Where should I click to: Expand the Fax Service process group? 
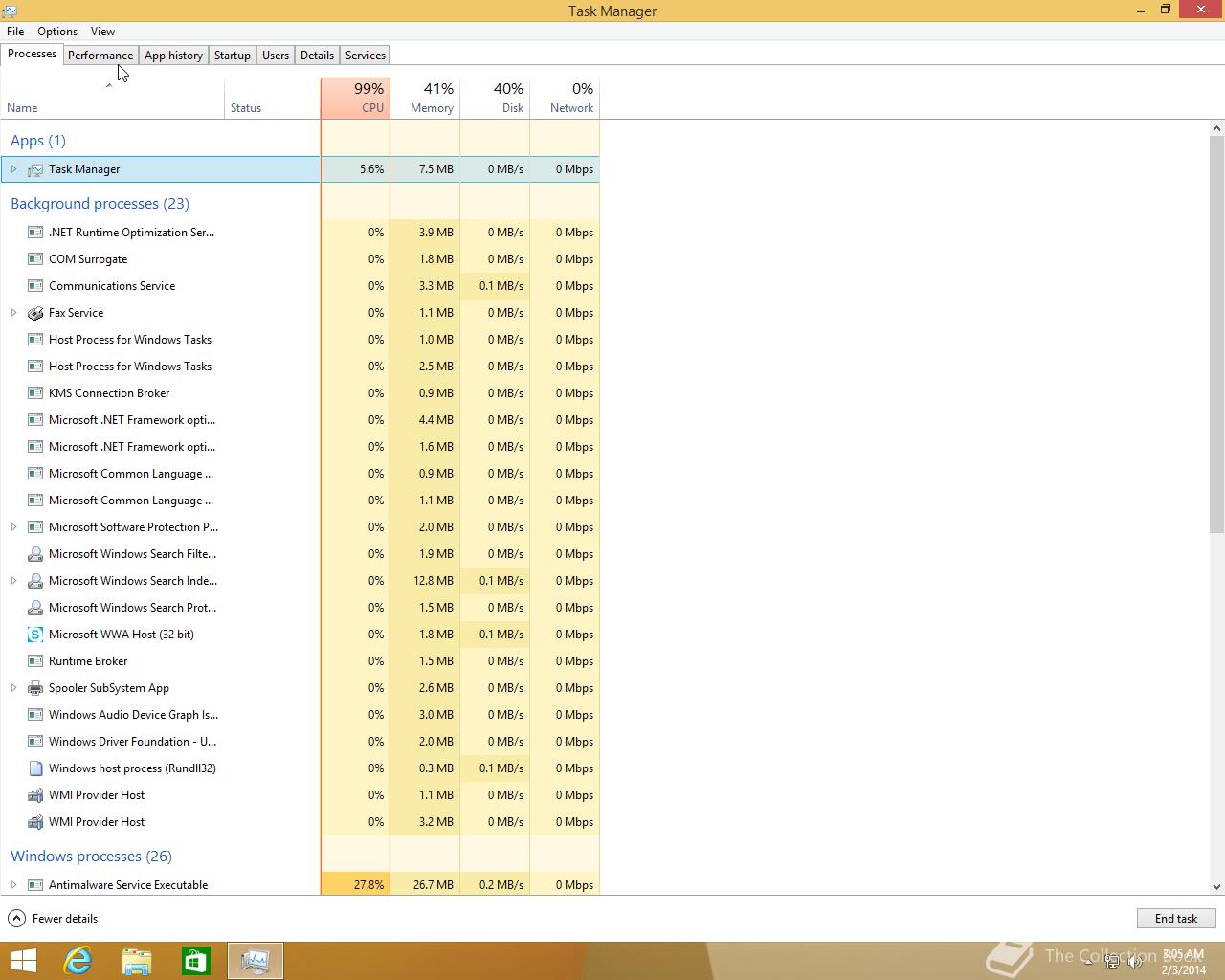pos(13,313)
